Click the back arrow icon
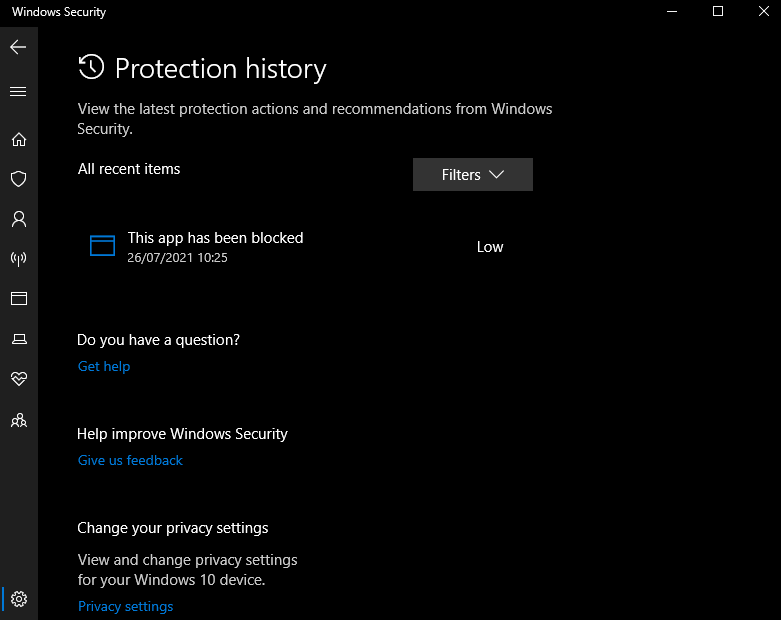 18,47
